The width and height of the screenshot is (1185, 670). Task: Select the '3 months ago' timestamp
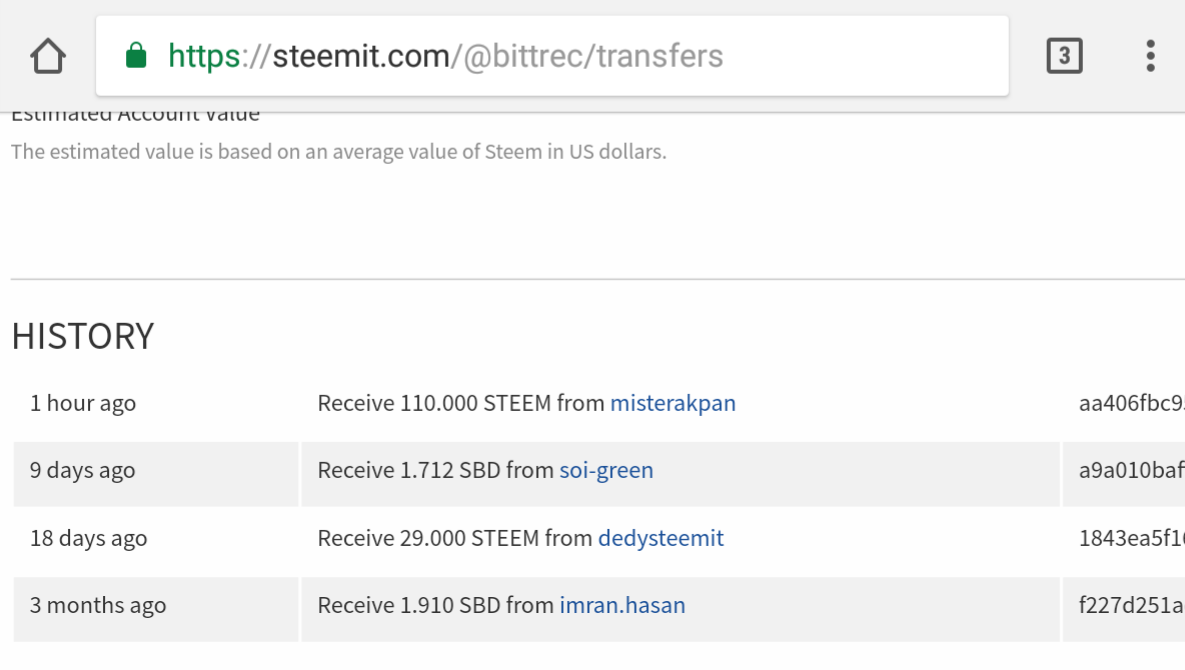pos(97,606)
